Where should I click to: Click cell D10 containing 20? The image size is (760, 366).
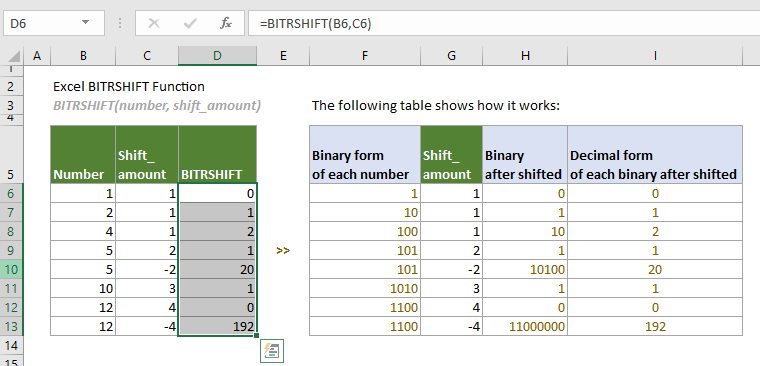click(x=217, y=269)
